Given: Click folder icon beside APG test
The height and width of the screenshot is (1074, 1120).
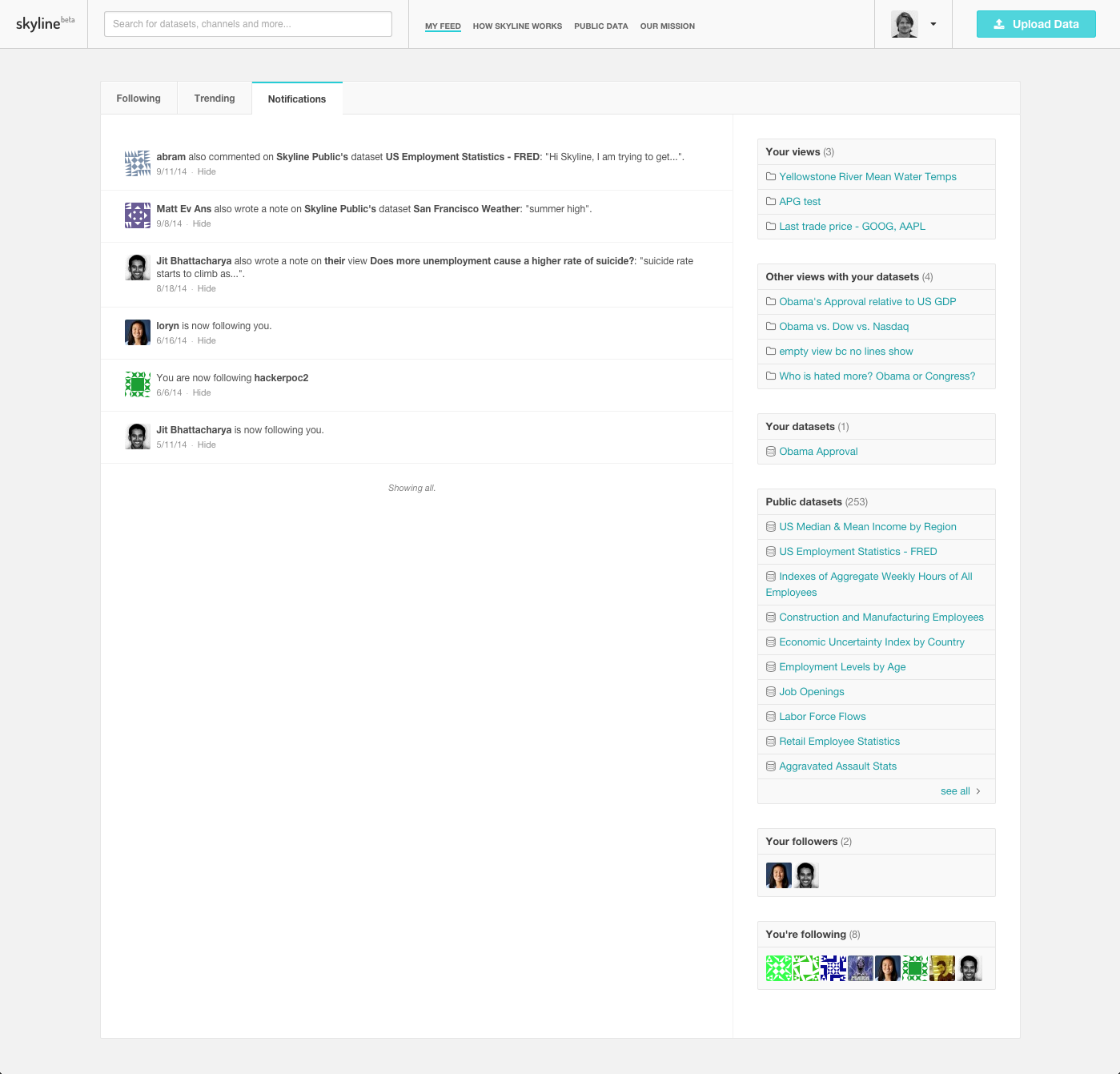Looking at the screenshot, I should (771, 202).
